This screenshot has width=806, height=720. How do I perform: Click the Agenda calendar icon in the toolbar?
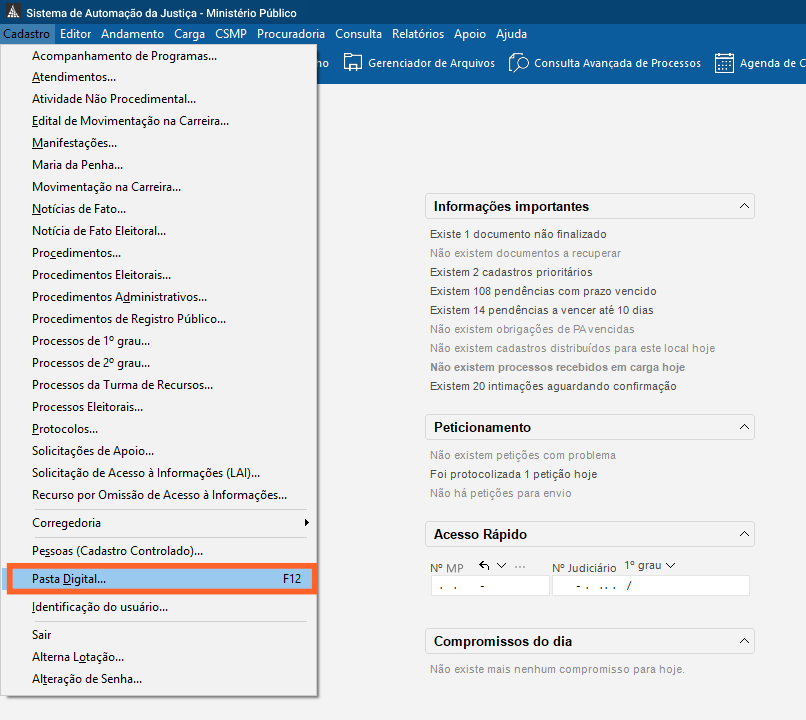725,62
